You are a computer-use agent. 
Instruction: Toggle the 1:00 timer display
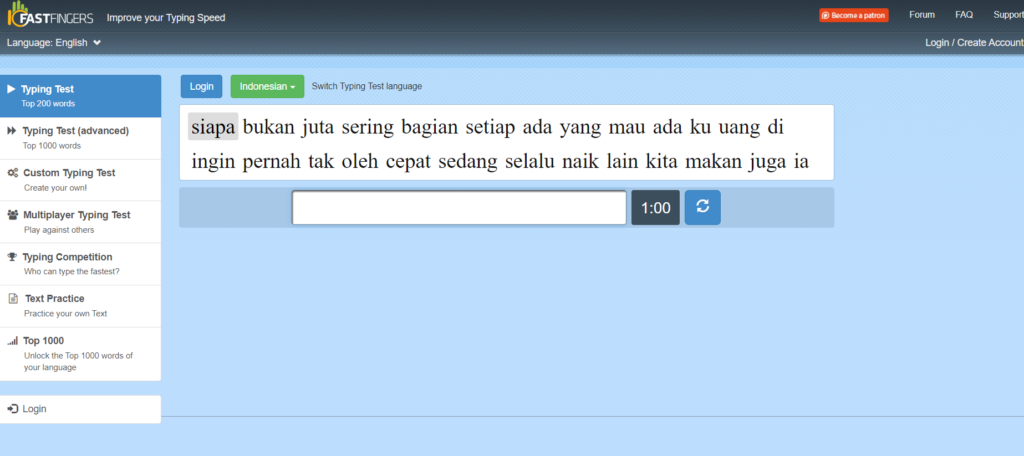pos(655,208)
